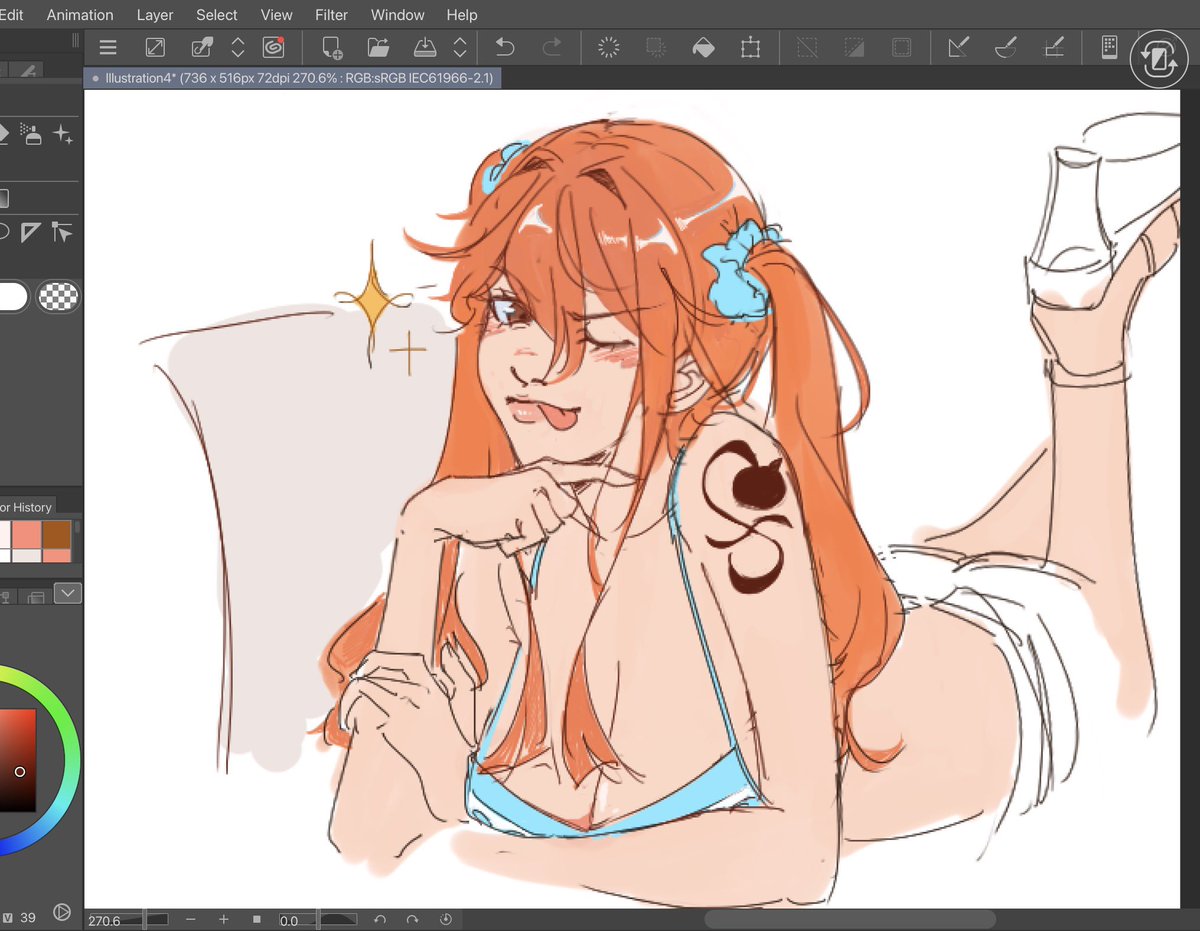Click the fit-to-screen square button
This screenshot has height=931, width=1200.
click(x=257, y=919)
